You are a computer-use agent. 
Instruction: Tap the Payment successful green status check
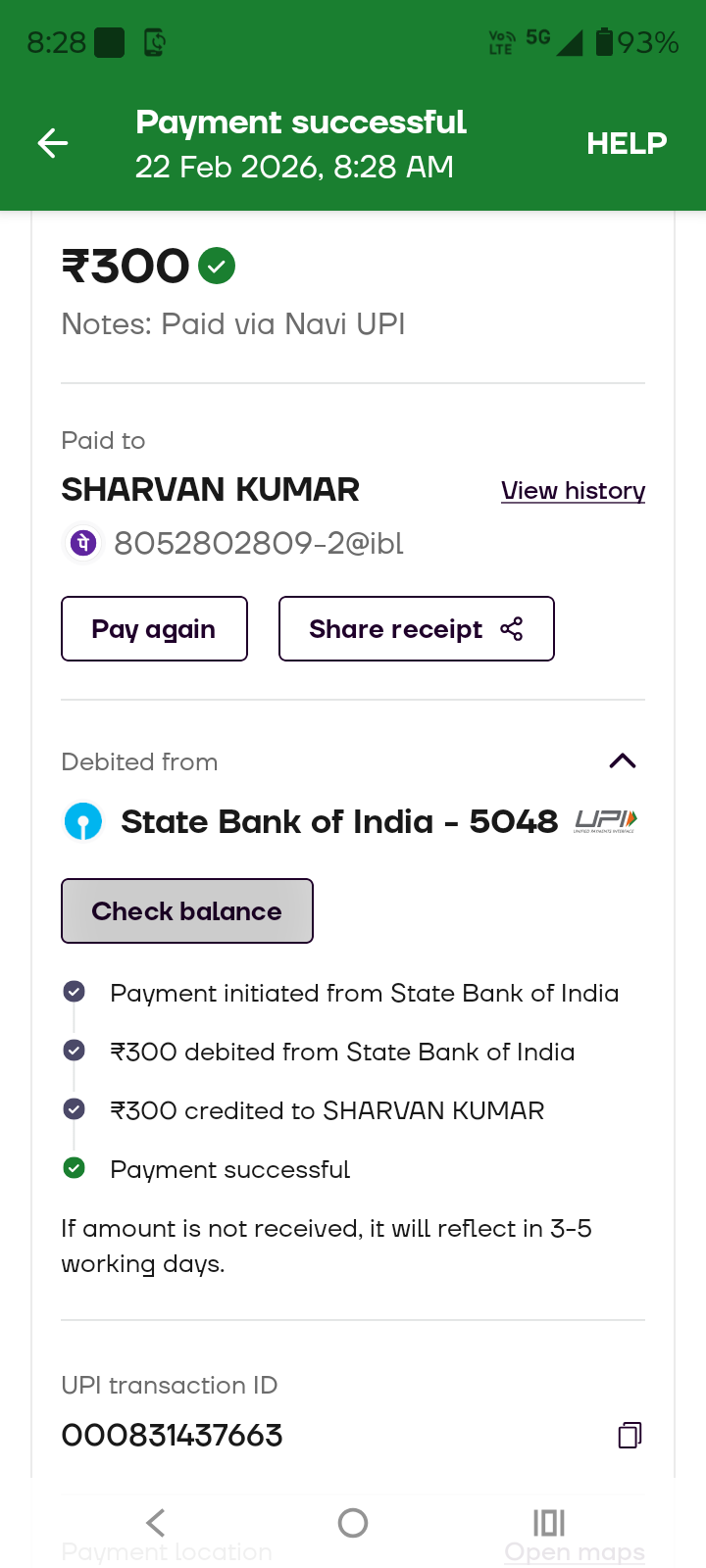click(x=74, y=1168)
